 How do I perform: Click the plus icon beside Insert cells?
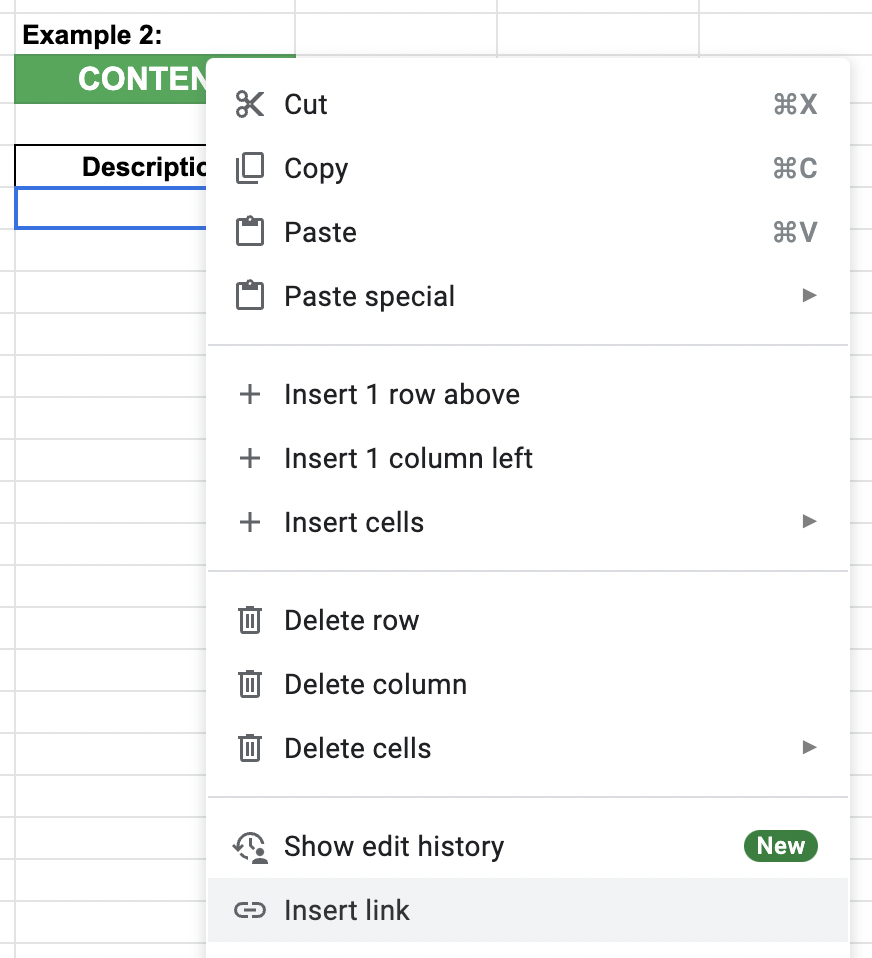pos(249,522)
